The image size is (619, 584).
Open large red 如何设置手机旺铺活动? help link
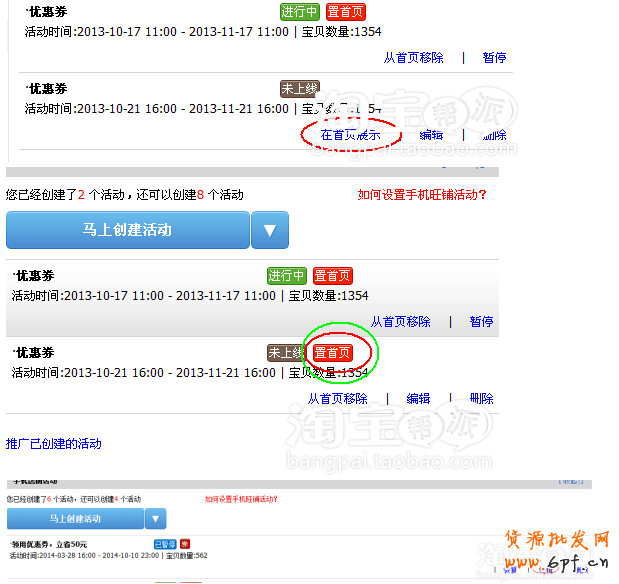click(422, 195)
